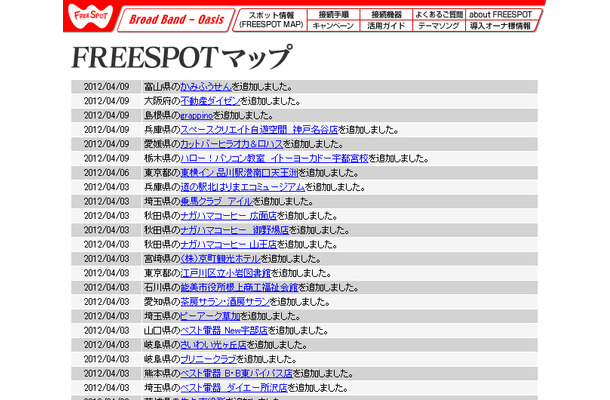This screenshot has width=610, height=400.
Task: Open 道の駅北はりまエコミュージアム link
Action: tap(242, 187)
